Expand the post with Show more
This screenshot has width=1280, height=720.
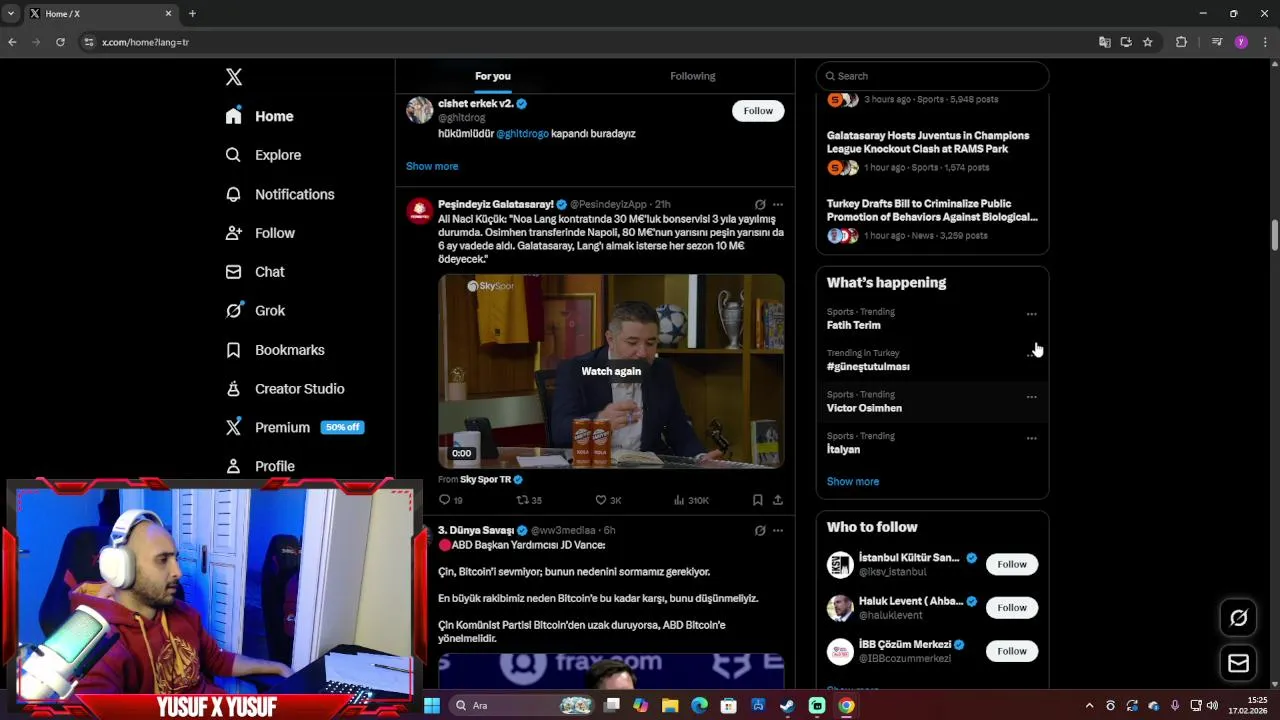pyautogui.click(x=432, y=166)
